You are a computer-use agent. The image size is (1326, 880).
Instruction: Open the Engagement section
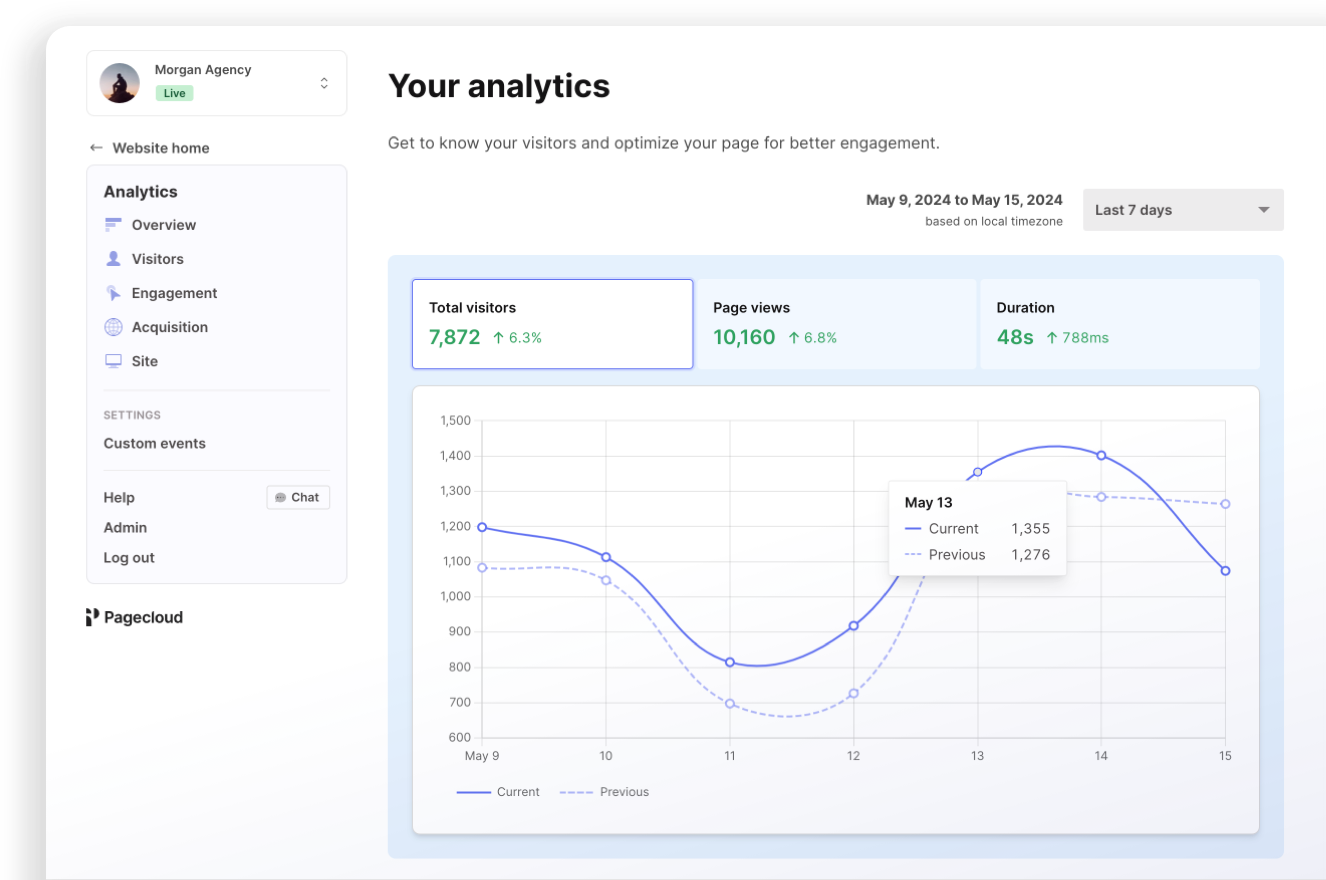pyautogui.click(x=175, y=293)
